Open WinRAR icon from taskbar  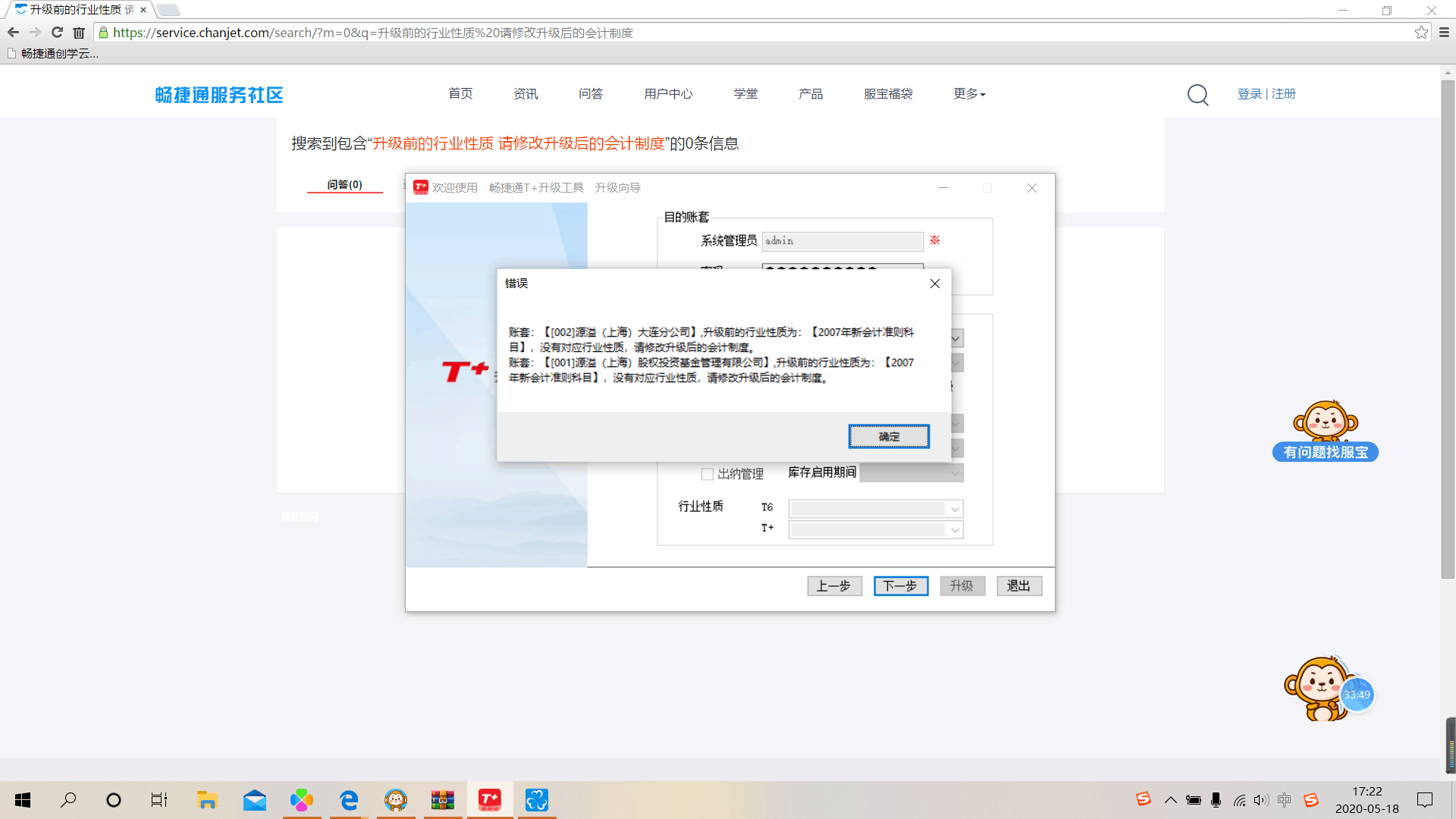tap(443, 800)
